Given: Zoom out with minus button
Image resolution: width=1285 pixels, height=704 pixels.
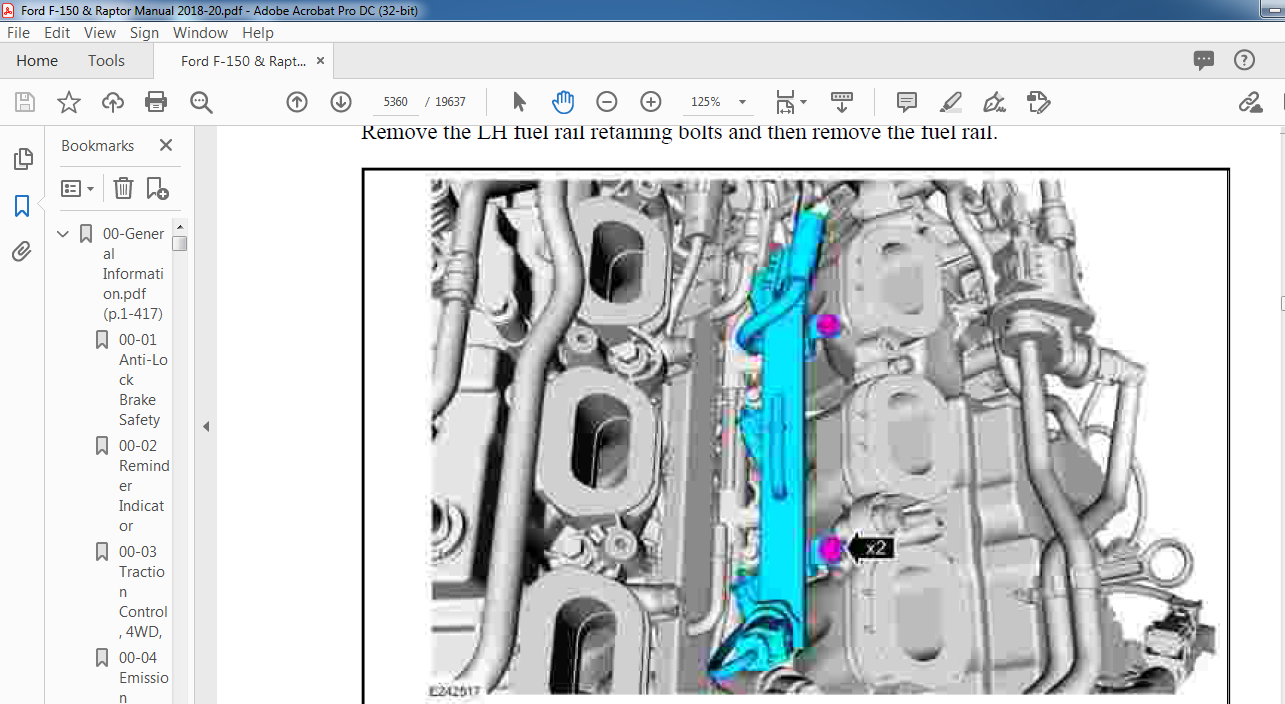Looking at the screenshot, I should pyautogui.click(x=607, y=102).
